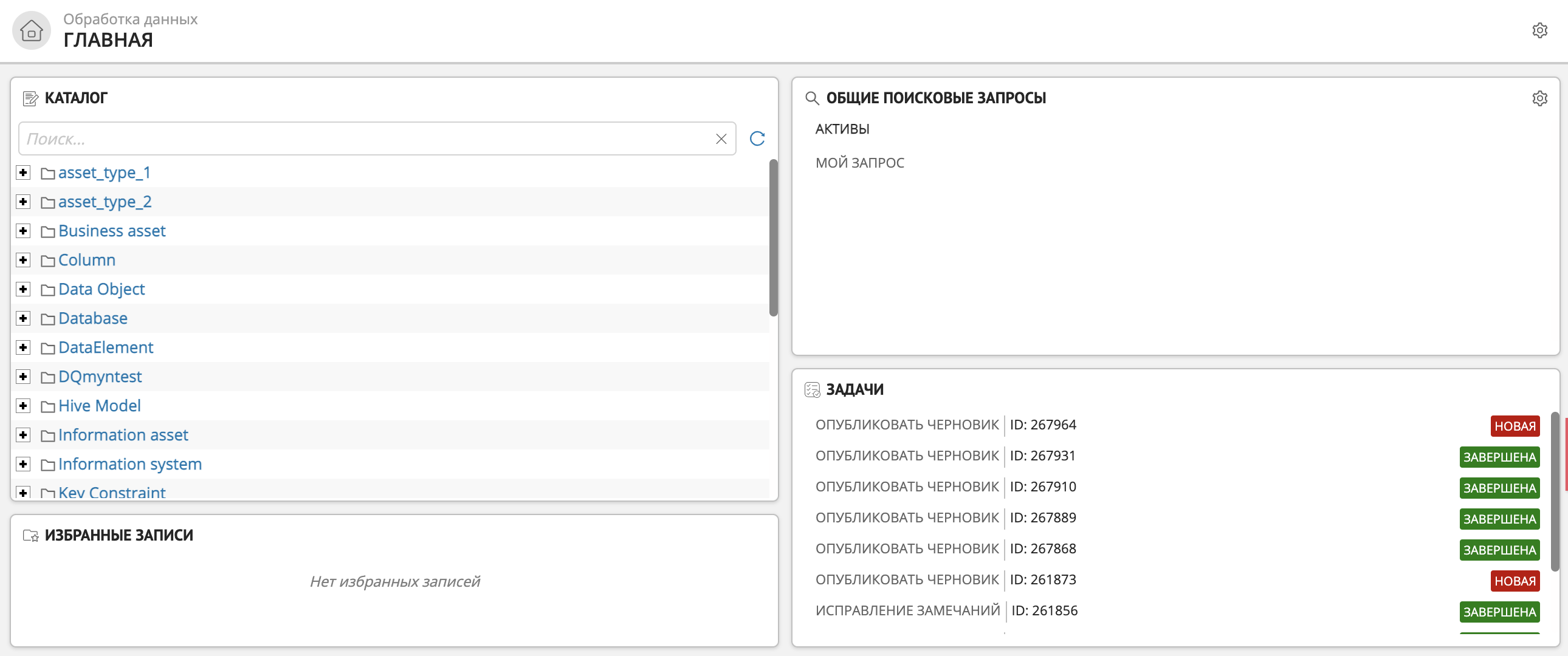1568x656 pixels.
Task: Click the home icon in breadcrumb navigation
Action: (29, 29)
